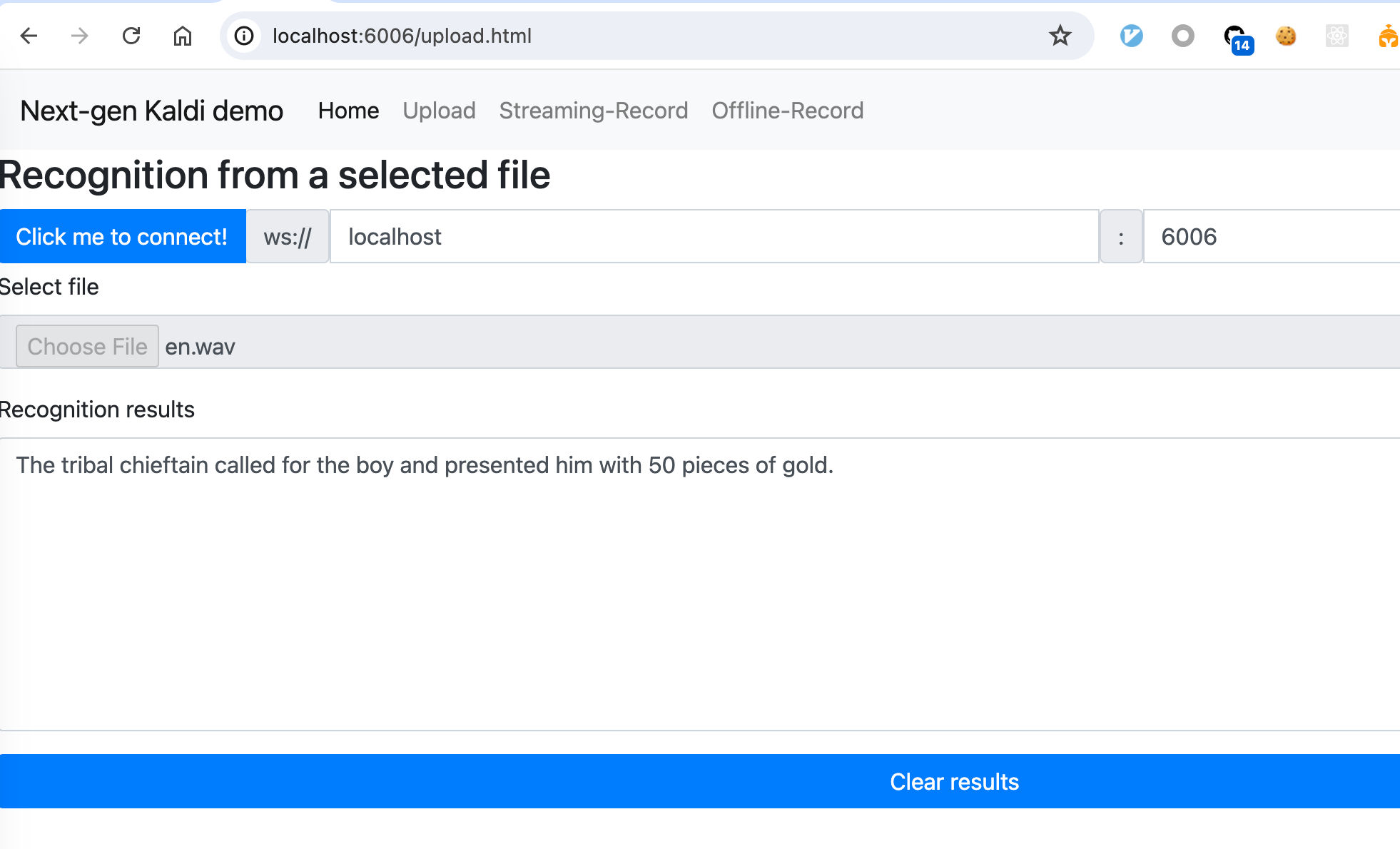1400x849 pixels.
Task: Click the Choose File button
Action: [x=87, y=346]
